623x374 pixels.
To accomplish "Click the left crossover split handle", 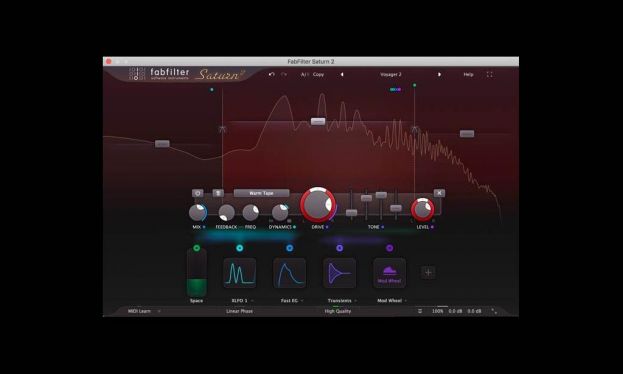I will (x=222, y=129).
